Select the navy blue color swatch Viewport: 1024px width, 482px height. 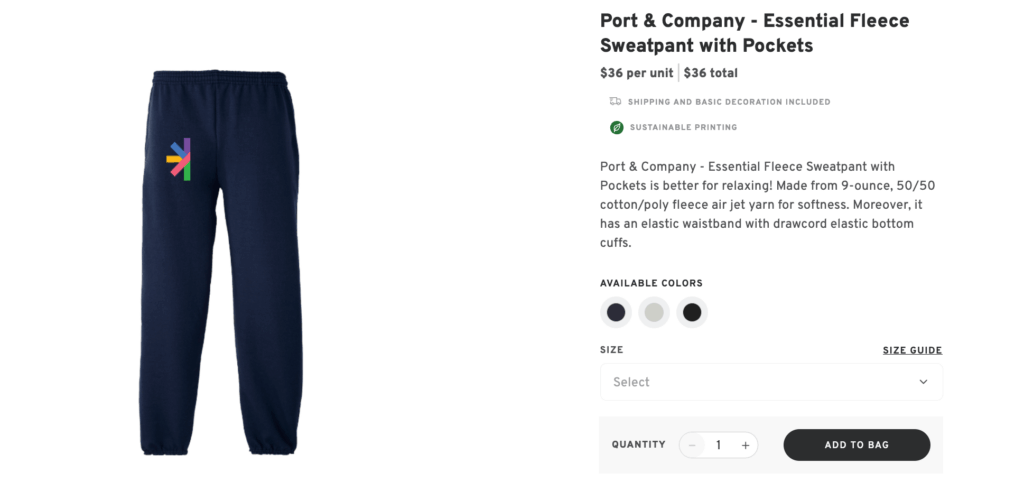616,313
